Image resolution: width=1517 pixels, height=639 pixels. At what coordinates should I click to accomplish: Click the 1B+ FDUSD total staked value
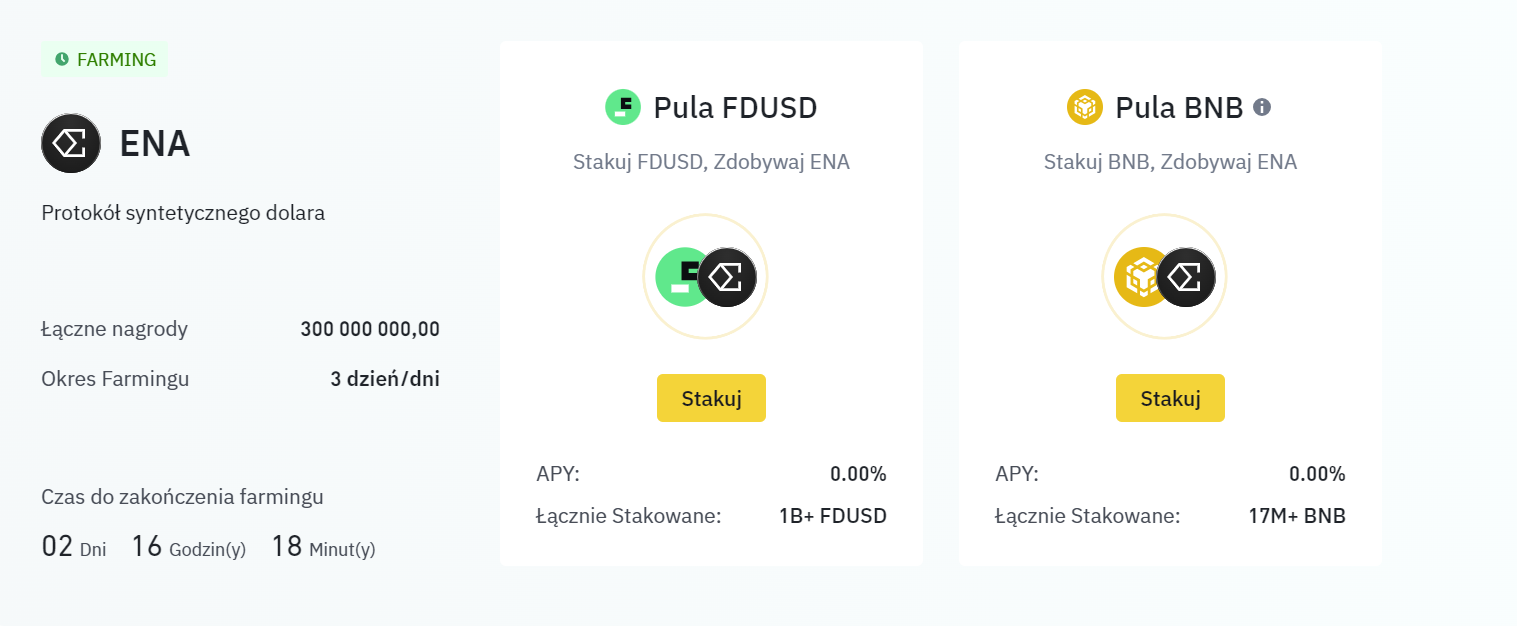point(832,517)
